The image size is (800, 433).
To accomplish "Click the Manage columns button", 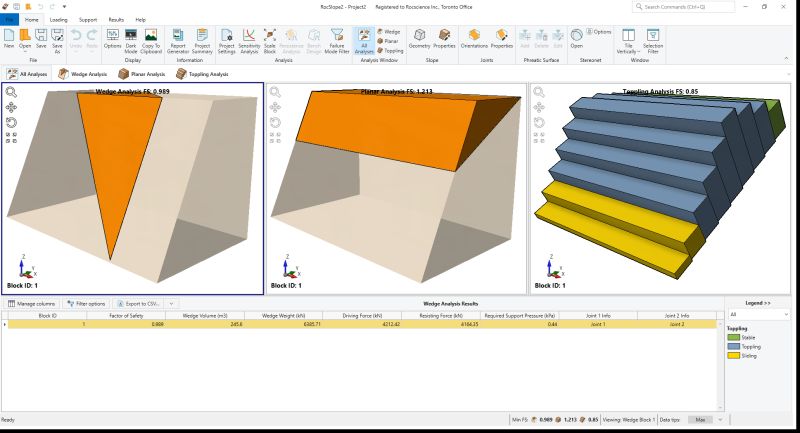I will 31,303.
